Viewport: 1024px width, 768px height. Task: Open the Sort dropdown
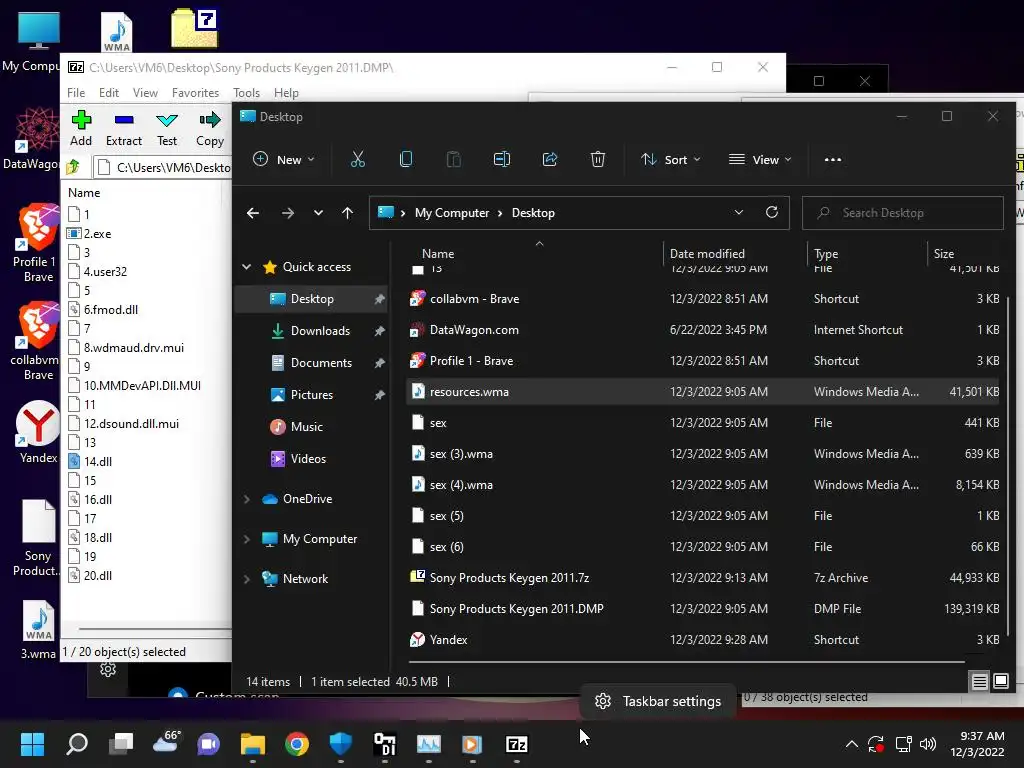click(x=671, y=159)
